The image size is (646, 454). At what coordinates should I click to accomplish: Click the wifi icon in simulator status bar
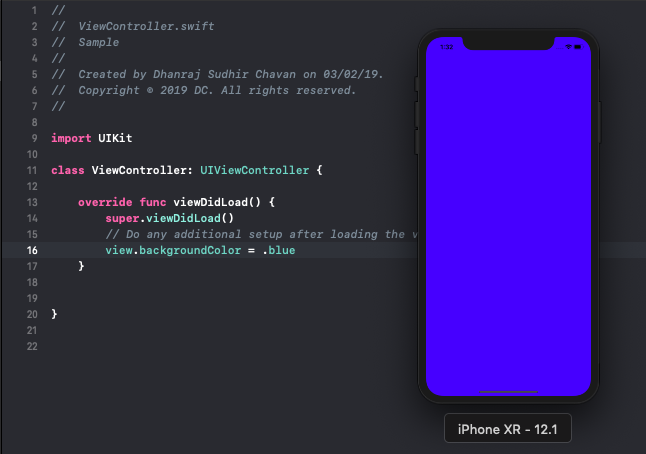click(569, 47)
